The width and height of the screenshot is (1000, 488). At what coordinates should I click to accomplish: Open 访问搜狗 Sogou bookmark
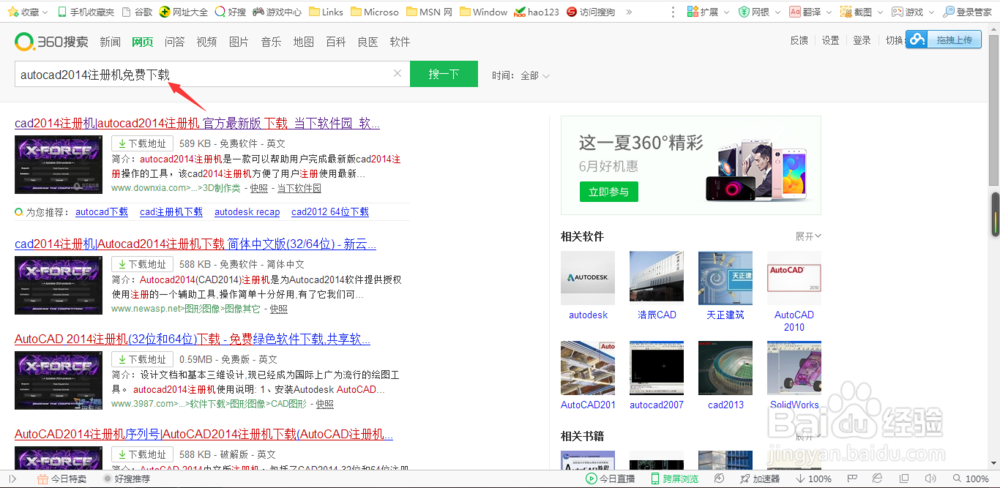click(591, 12)
